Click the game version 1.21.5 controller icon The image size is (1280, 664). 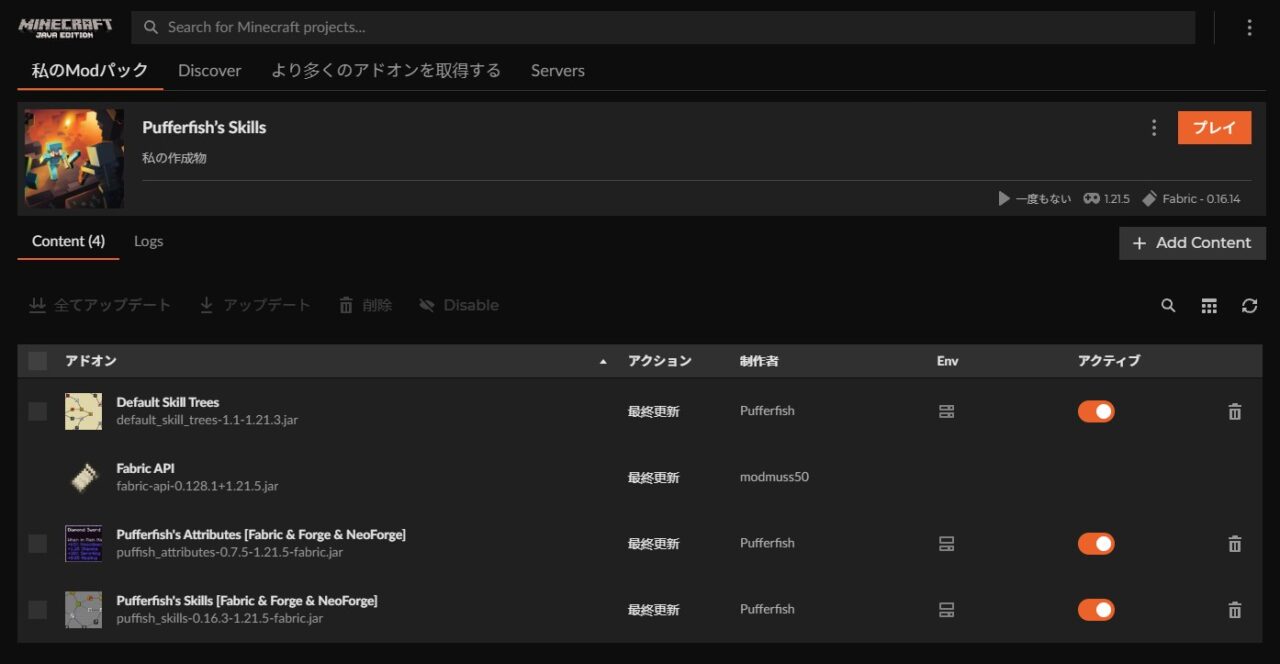pos(1091,199)
